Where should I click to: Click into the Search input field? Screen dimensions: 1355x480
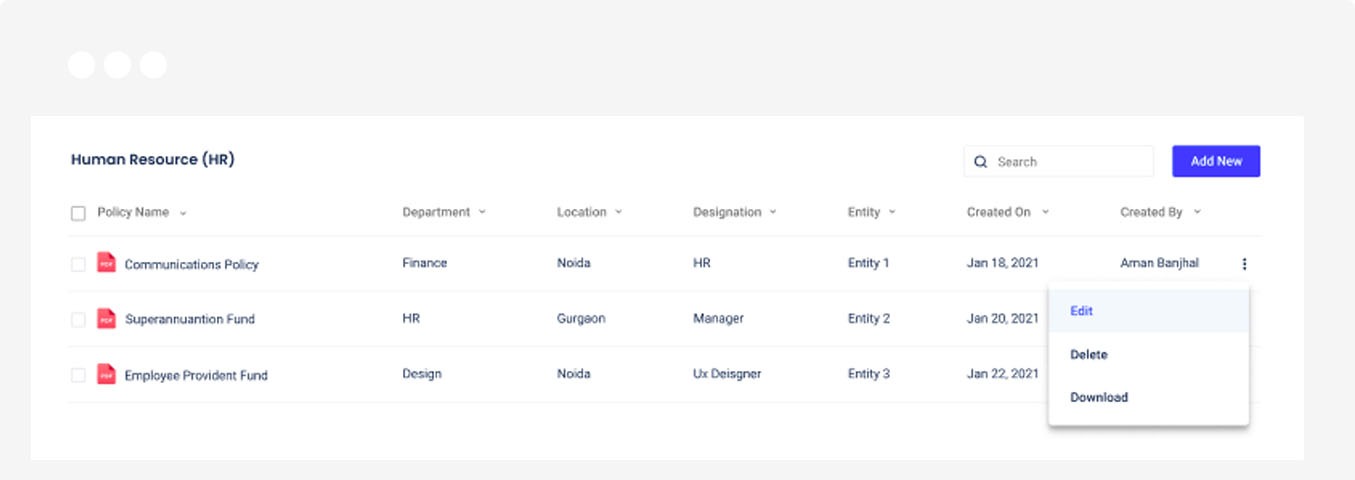(1058, 162)
